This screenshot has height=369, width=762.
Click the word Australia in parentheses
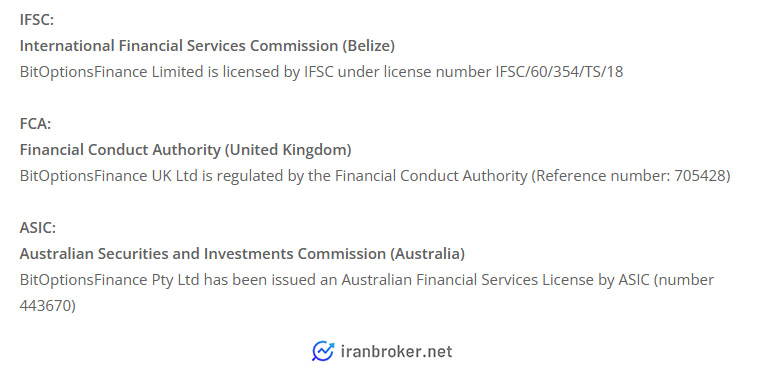[x=428, y=254]
